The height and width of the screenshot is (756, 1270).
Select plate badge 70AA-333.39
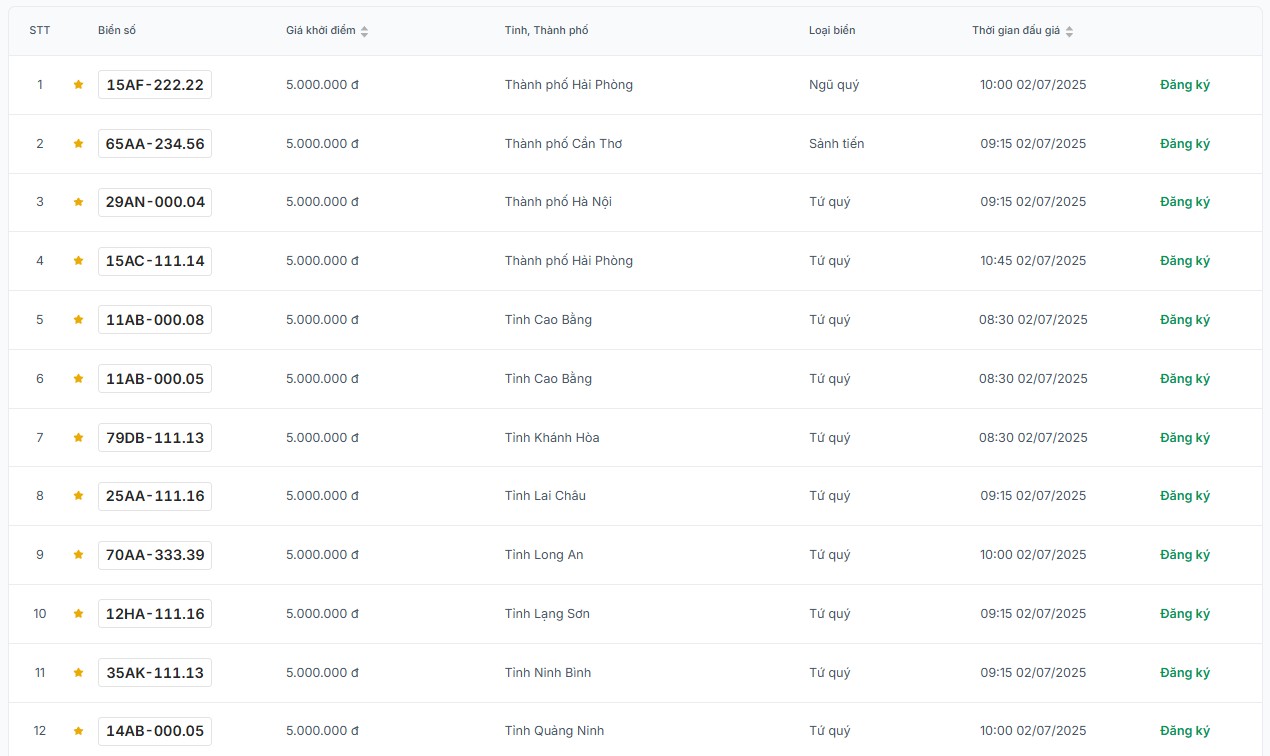(155, 555)
